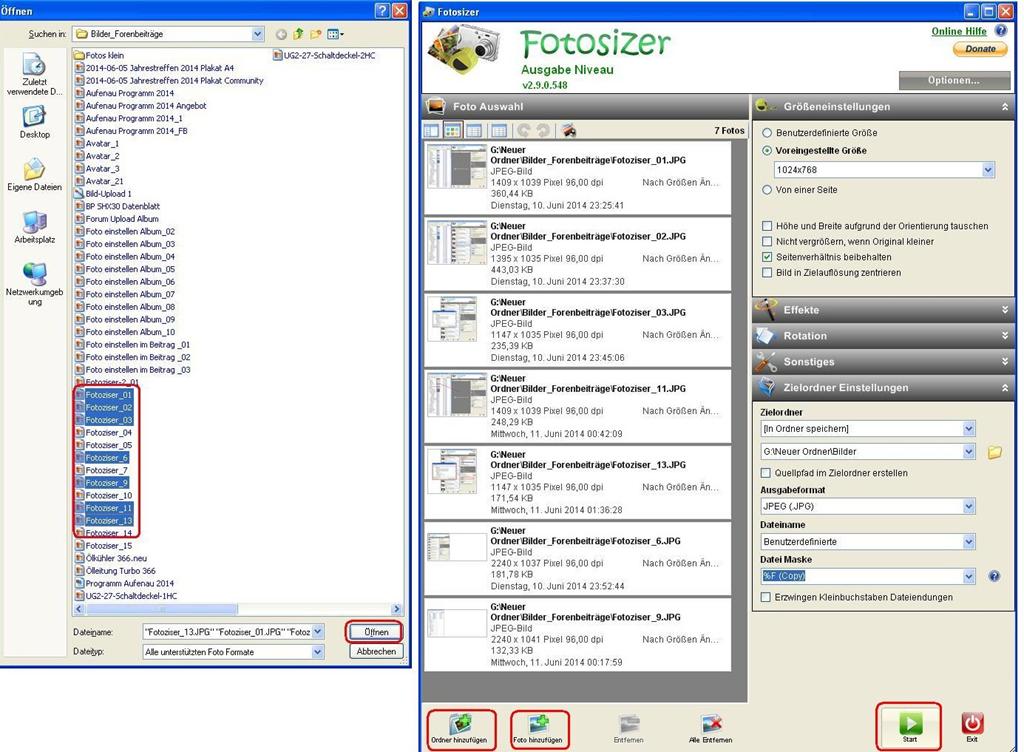Open the 1024x768 preset size dropdown
The width and height of the screenshot is (1024, 752).
(x=987, y=171)
